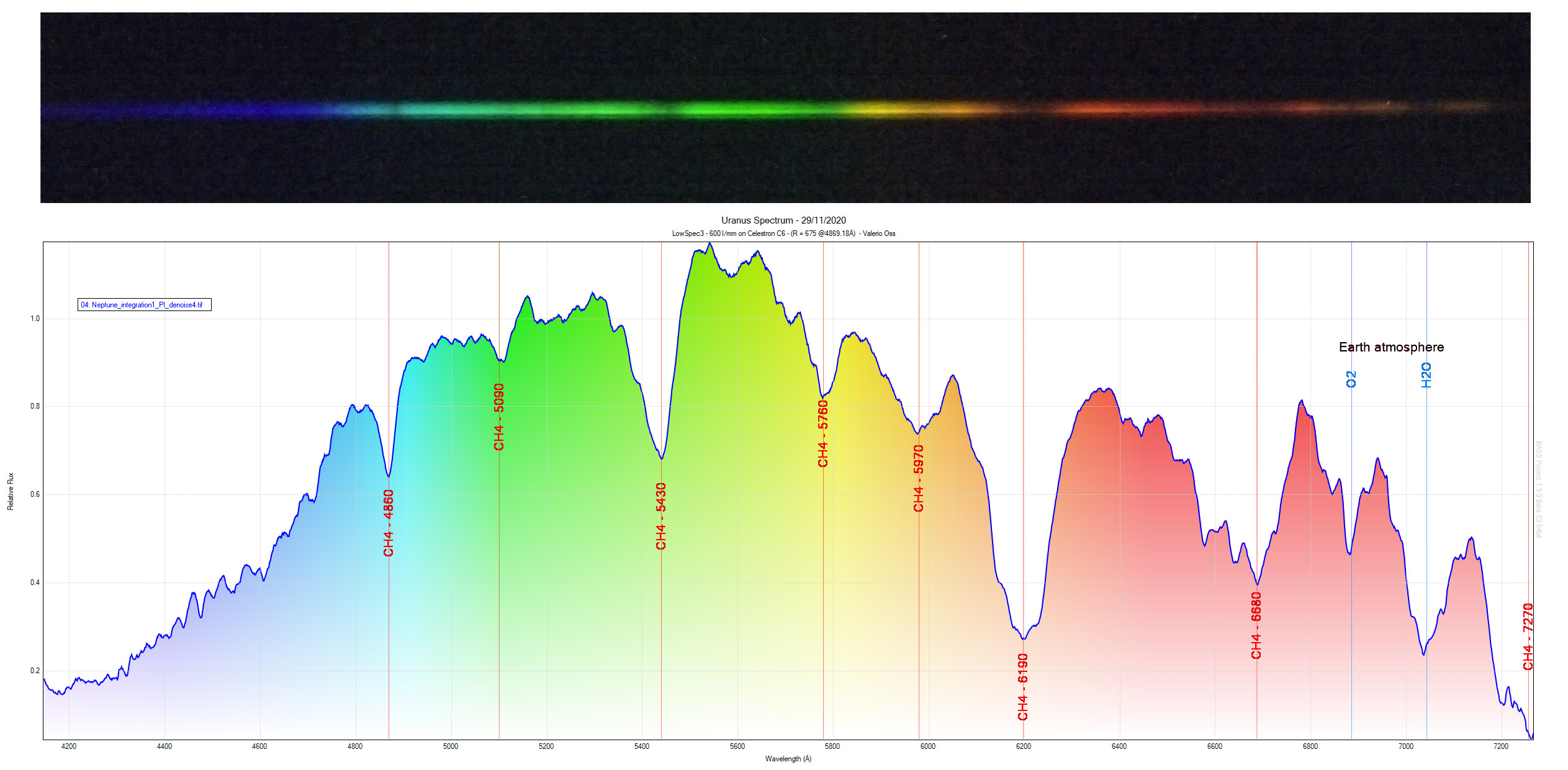
Task: Click the blue O2 atmospheric line label
Action: pos(1351,379)
